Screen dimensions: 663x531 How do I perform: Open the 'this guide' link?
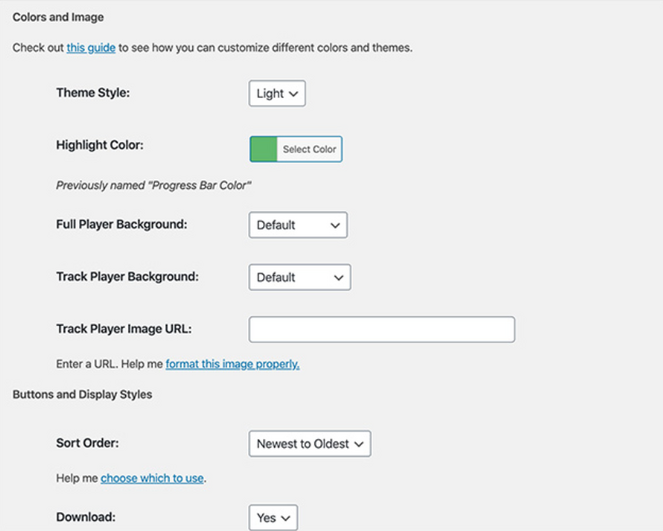(91, 48)
